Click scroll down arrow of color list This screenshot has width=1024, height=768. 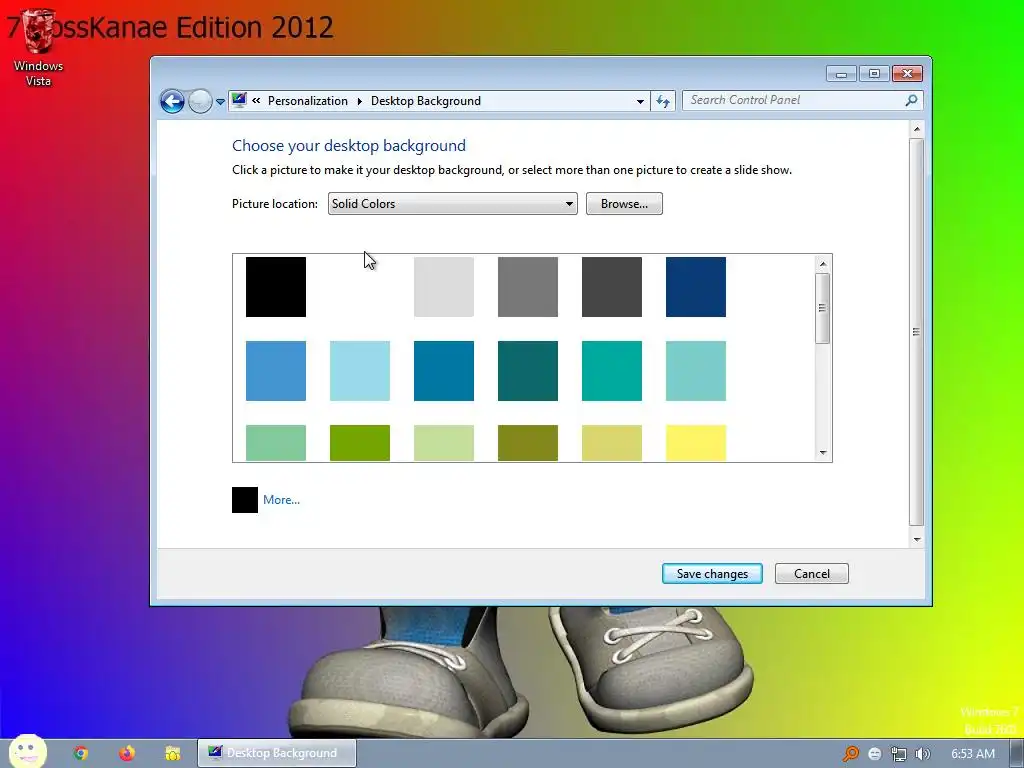click(823, 453)
